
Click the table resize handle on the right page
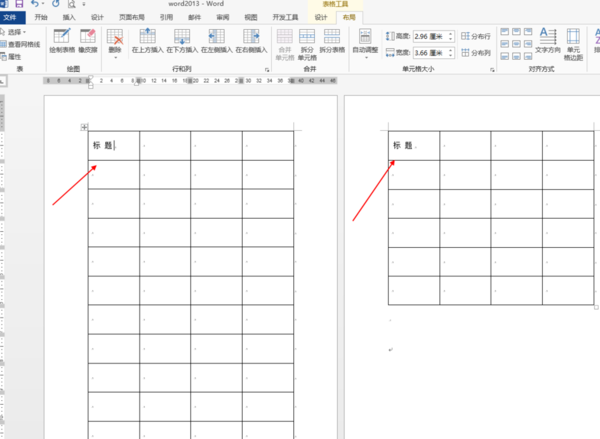596,307
